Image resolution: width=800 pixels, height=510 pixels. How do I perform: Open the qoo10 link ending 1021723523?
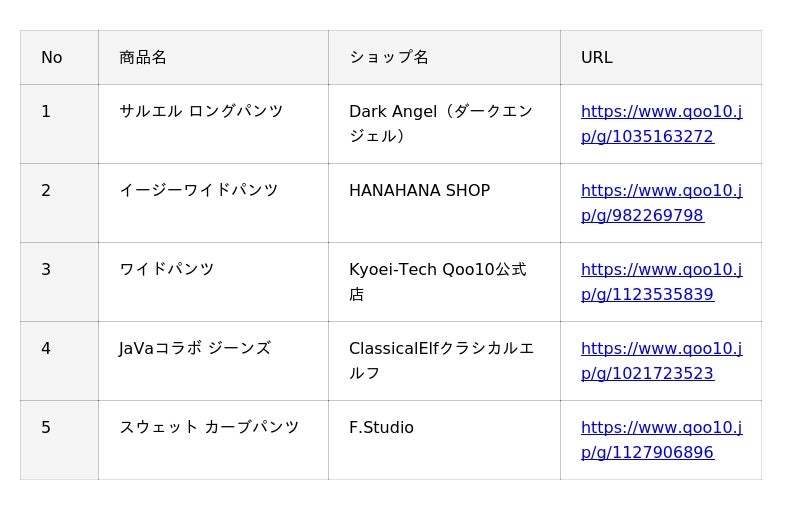tap(660, 361)
